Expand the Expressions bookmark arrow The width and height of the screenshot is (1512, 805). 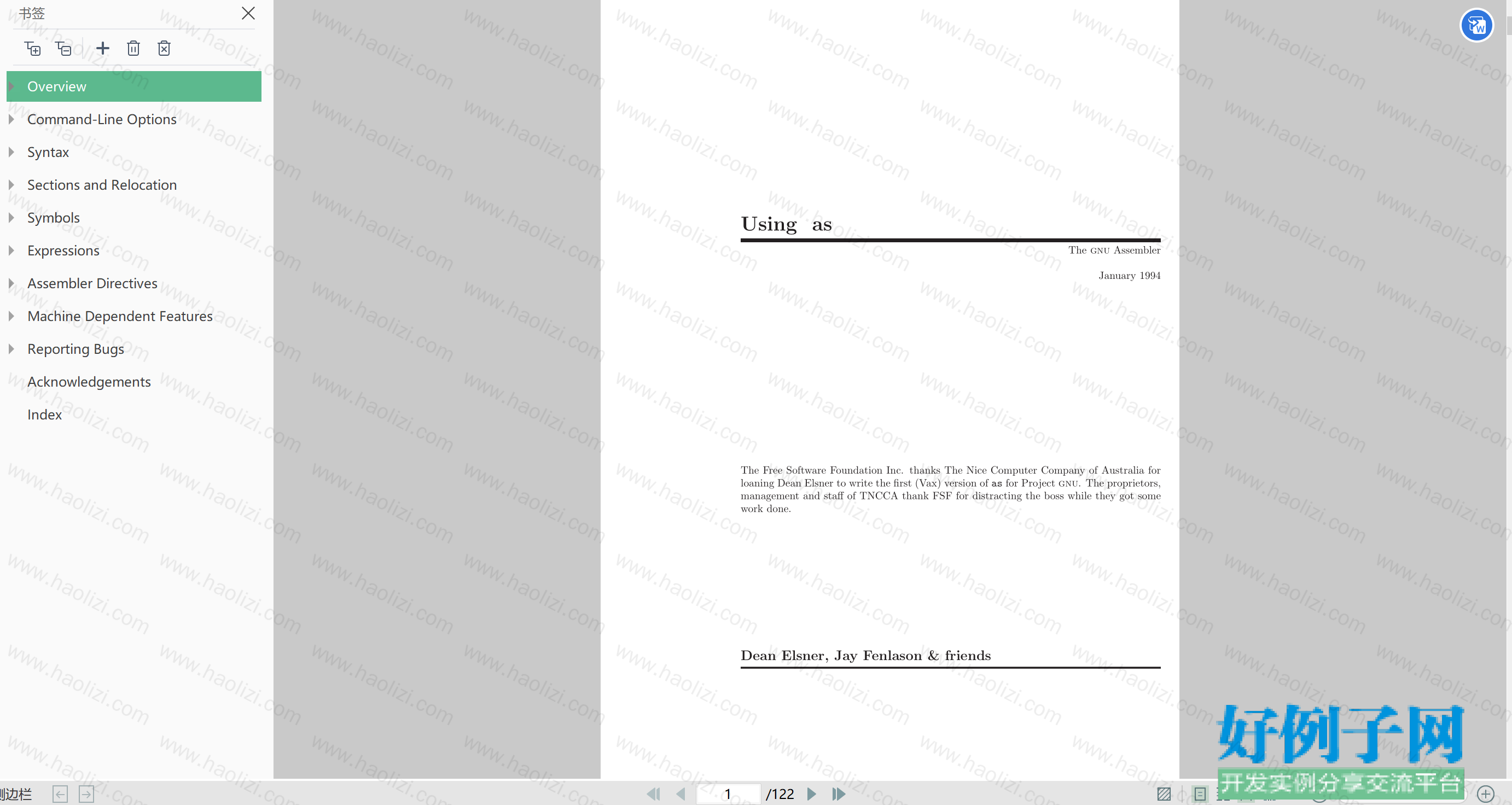pyautogui.click(x=11, y=250)
